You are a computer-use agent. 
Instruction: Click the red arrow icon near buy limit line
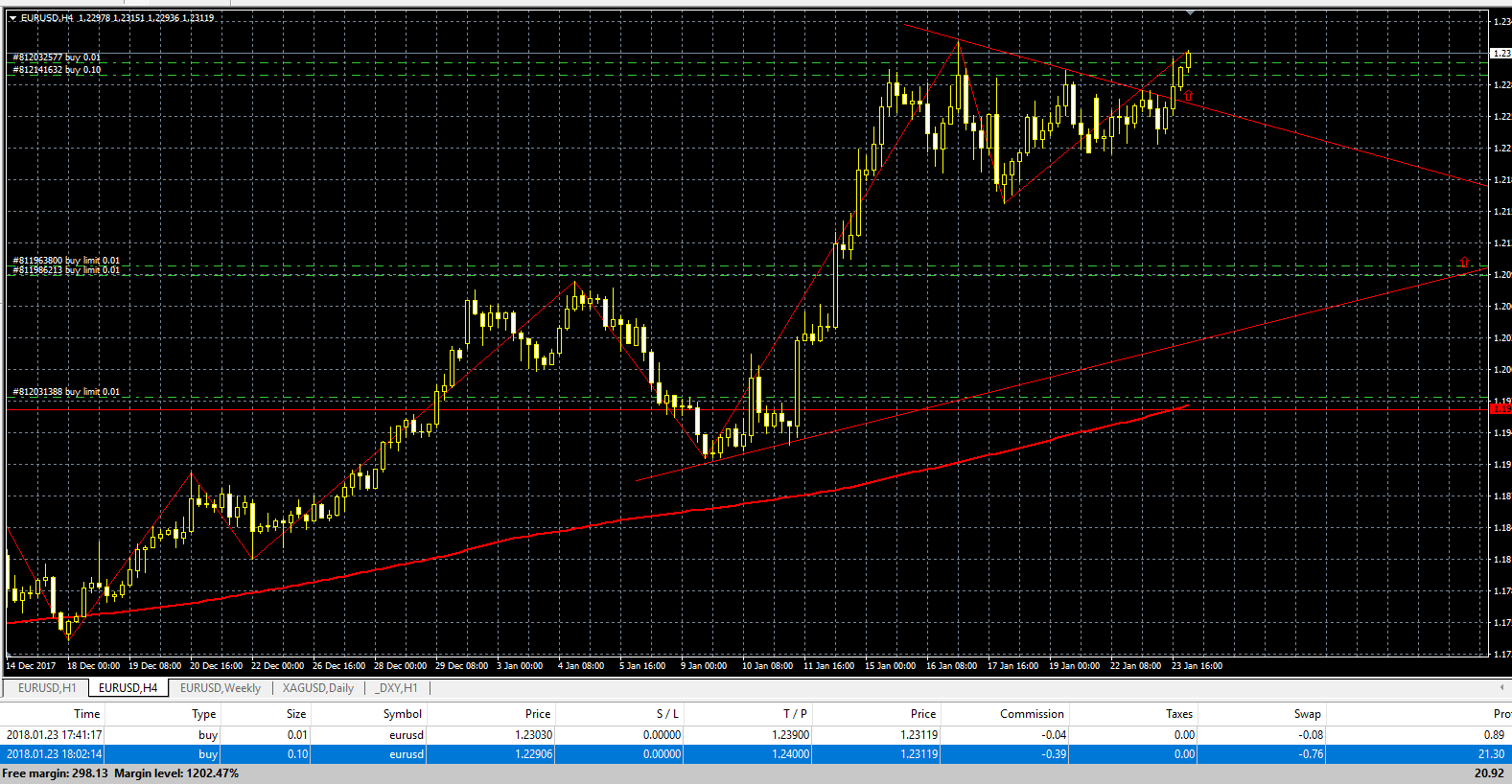[x=1464, y=262]
